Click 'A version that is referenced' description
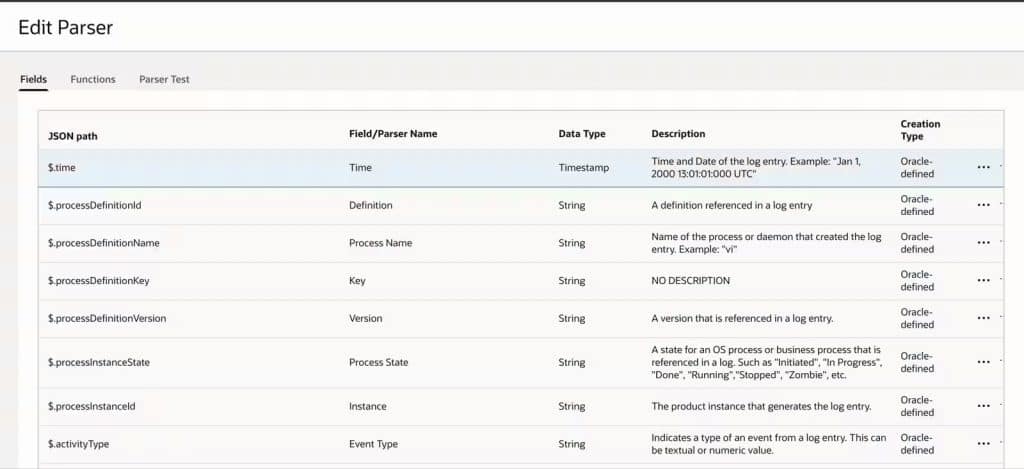This screenshot has width=1024, height=469. coord(743,319)
